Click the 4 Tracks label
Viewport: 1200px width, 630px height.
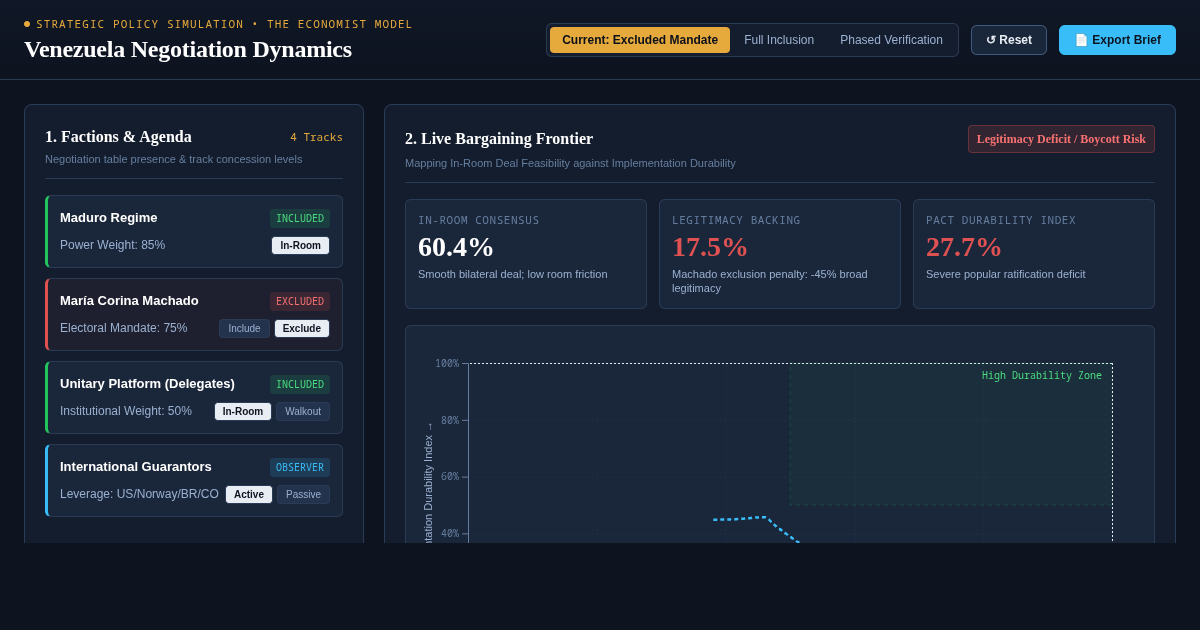316,137
